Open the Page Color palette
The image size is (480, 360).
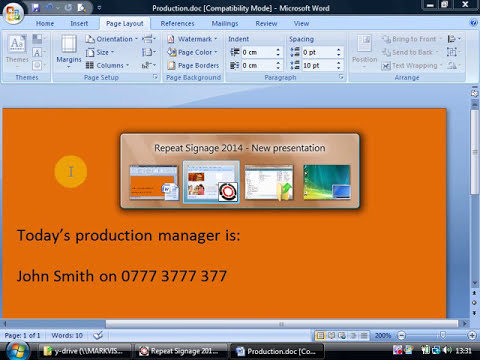coord(192,52)
